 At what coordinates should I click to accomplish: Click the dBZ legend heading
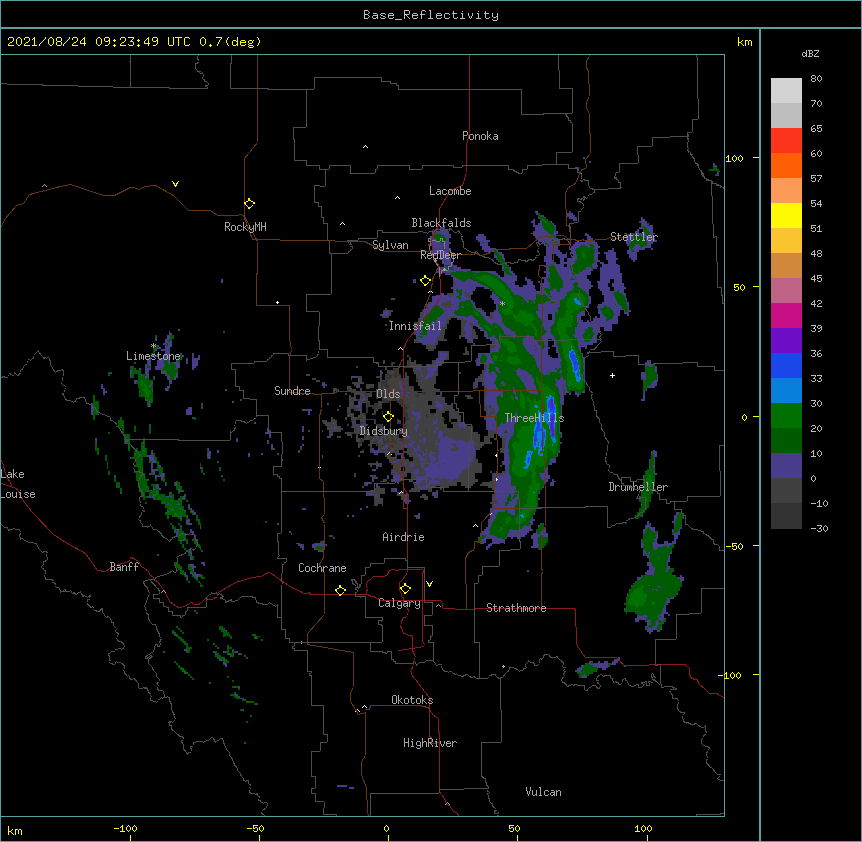click(x=810, y=54)
